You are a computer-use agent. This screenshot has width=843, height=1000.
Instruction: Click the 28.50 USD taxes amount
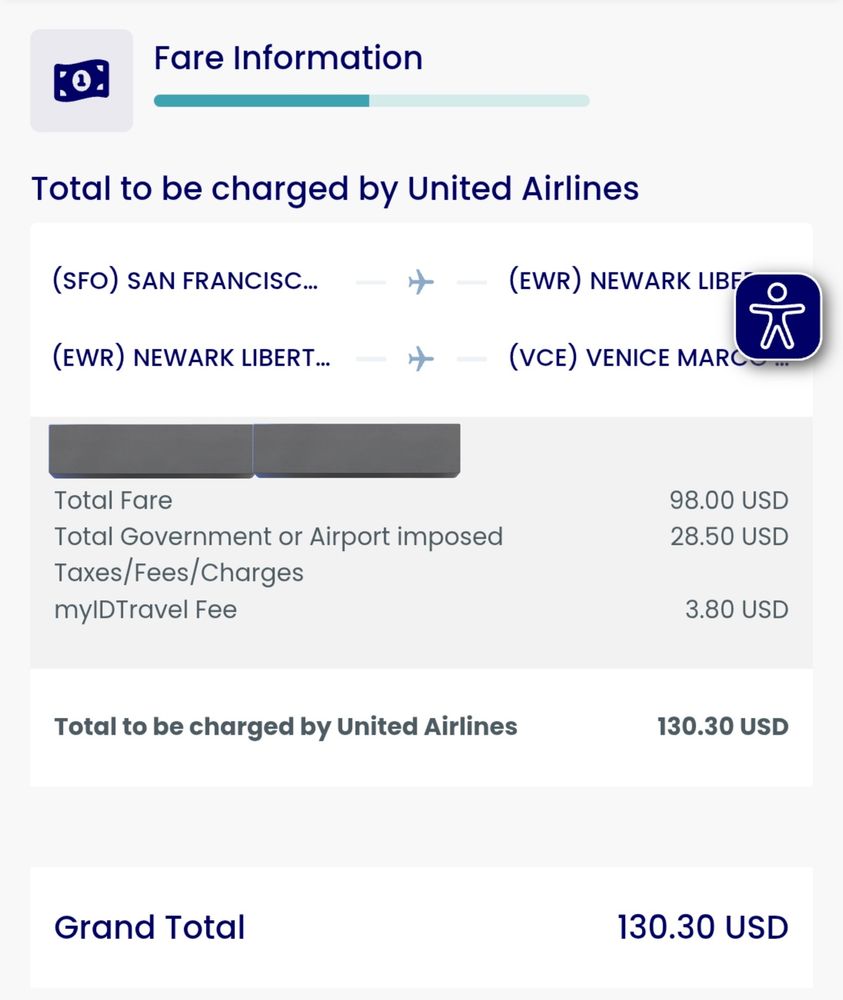coord(728,536)
